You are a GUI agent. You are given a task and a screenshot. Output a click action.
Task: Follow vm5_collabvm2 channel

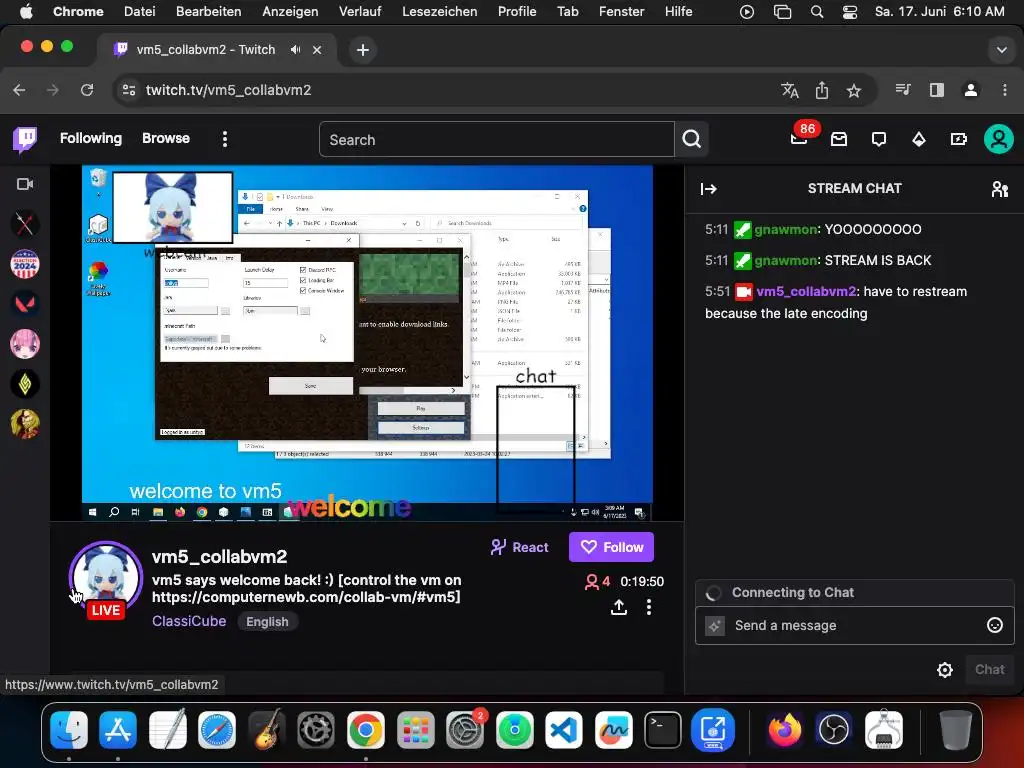(611, 547)
